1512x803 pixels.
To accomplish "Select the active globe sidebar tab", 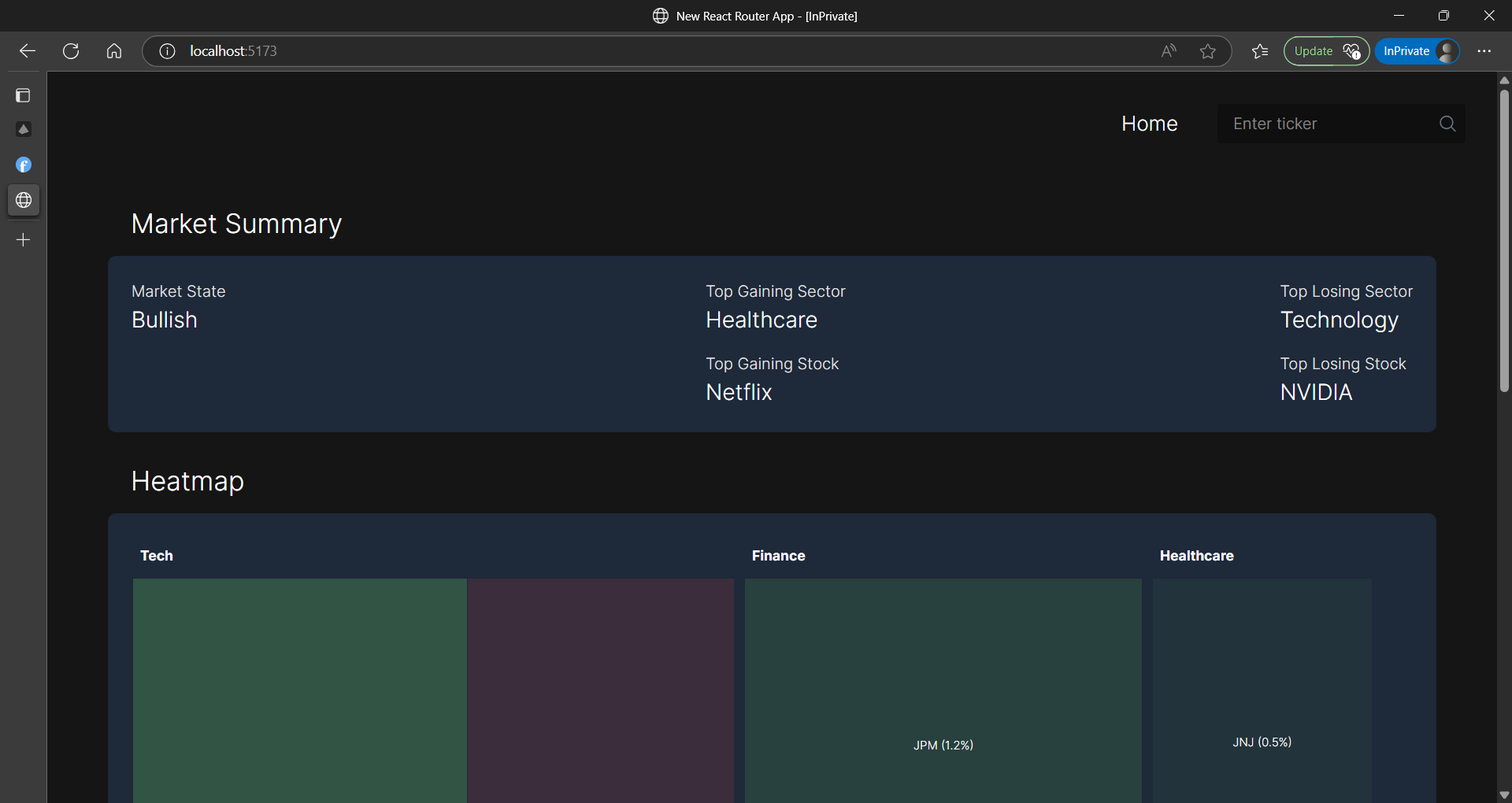I will (24, 200).
